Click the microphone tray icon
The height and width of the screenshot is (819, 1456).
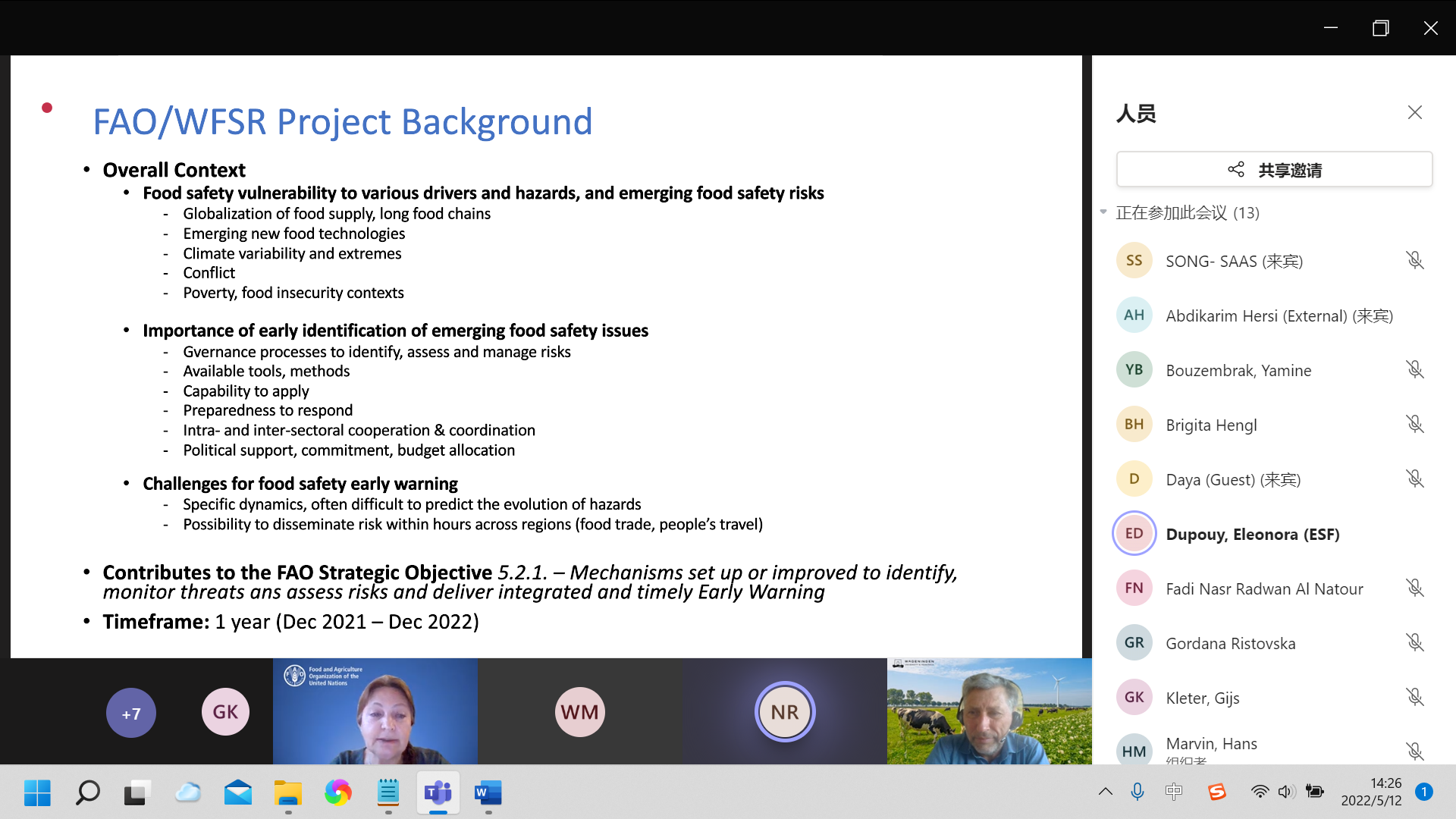click(x=1137, y=792)
